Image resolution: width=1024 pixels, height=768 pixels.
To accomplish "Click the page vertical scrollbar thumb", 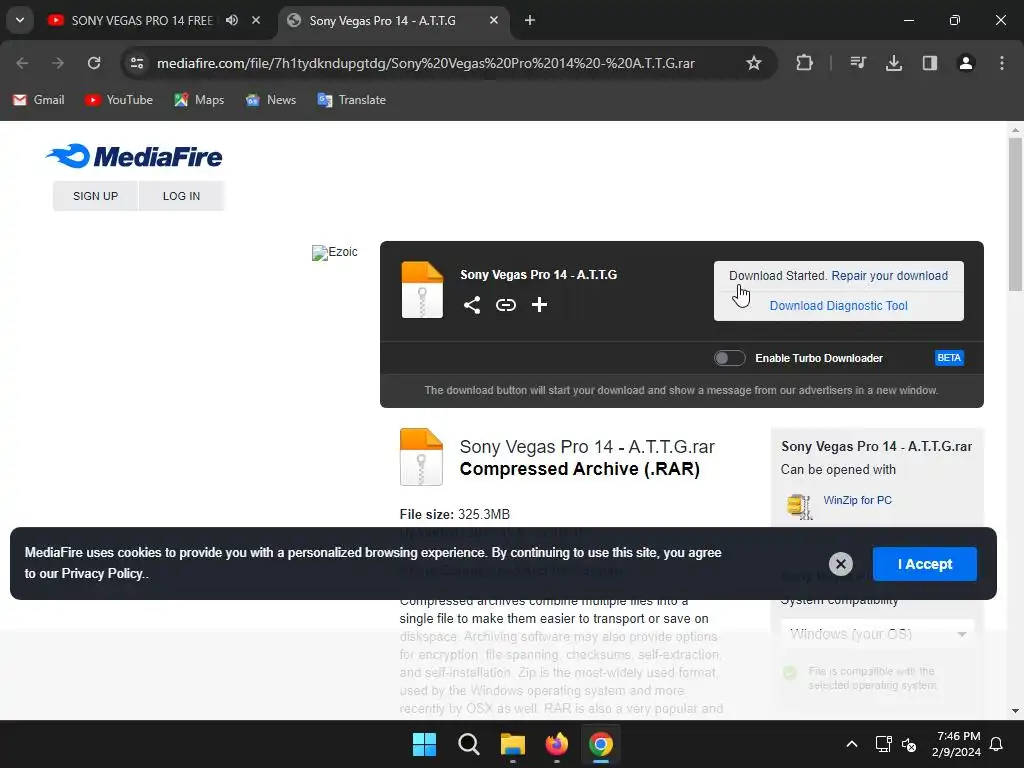I will point(1015,214).
